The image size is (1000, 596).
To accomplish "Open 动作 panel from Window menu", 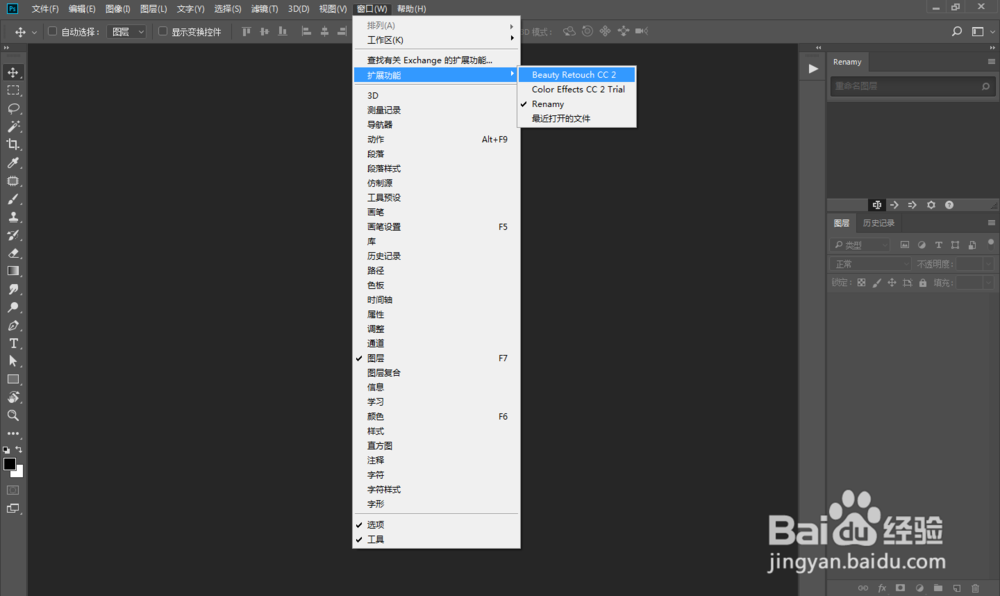I will click(436, 140).
